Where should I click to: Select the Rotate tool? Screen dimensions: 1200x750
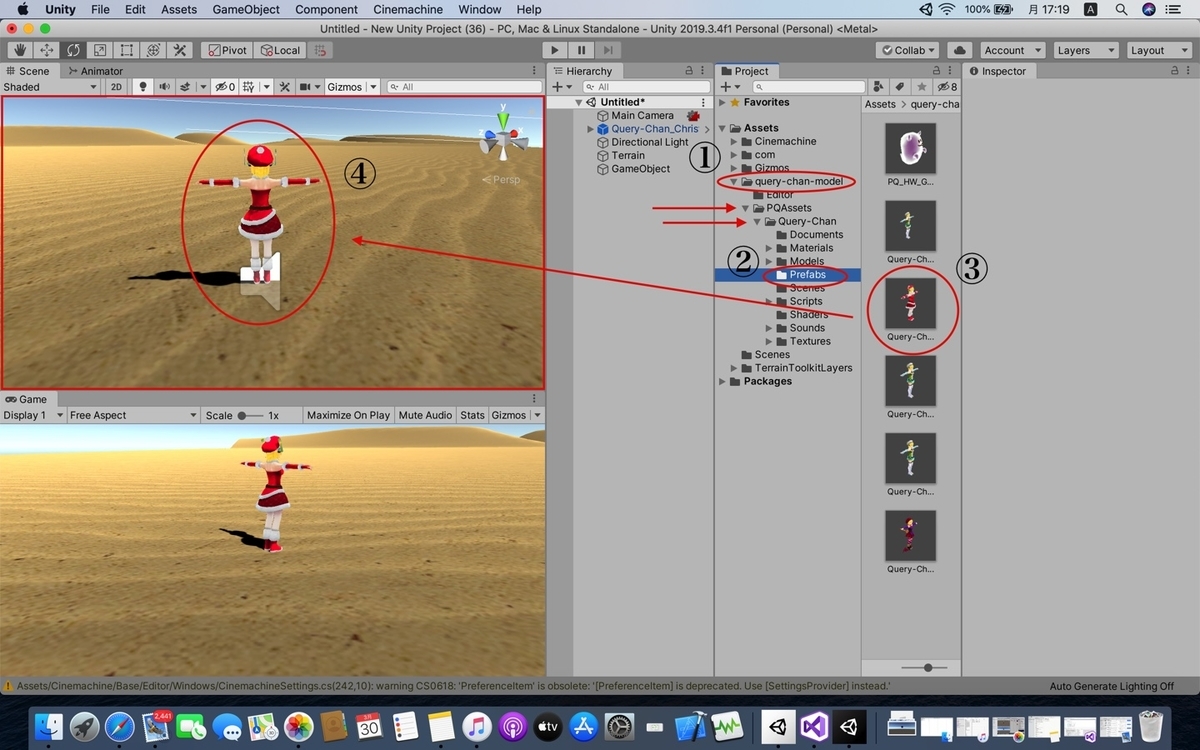pos(73,50)
